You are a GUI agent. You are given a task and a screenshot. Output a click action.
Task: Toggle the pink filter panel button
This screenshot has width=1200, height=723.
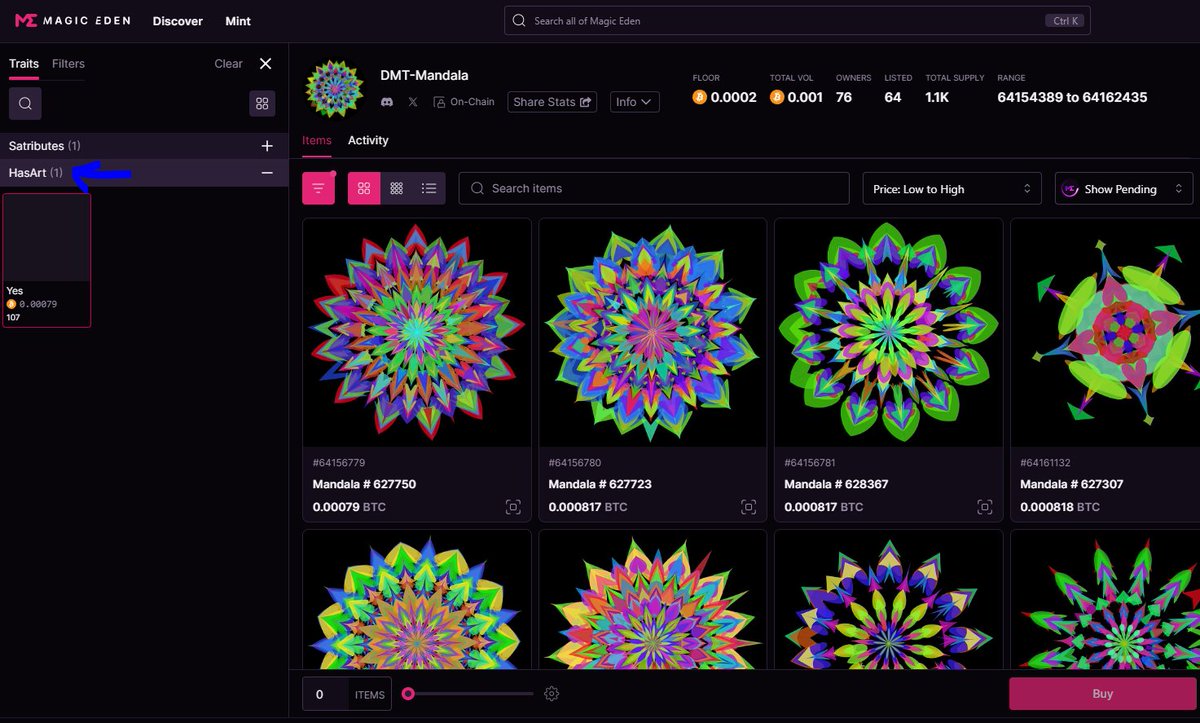tap(319, 188)
